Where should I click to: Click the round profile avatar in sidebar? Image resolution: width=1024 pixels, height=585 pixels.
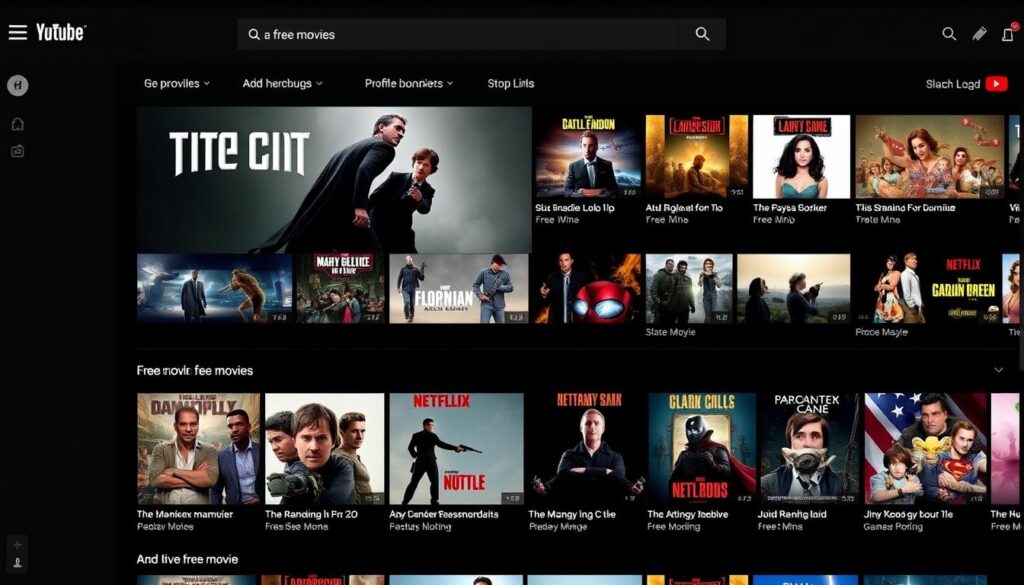[x=18, y=85]
